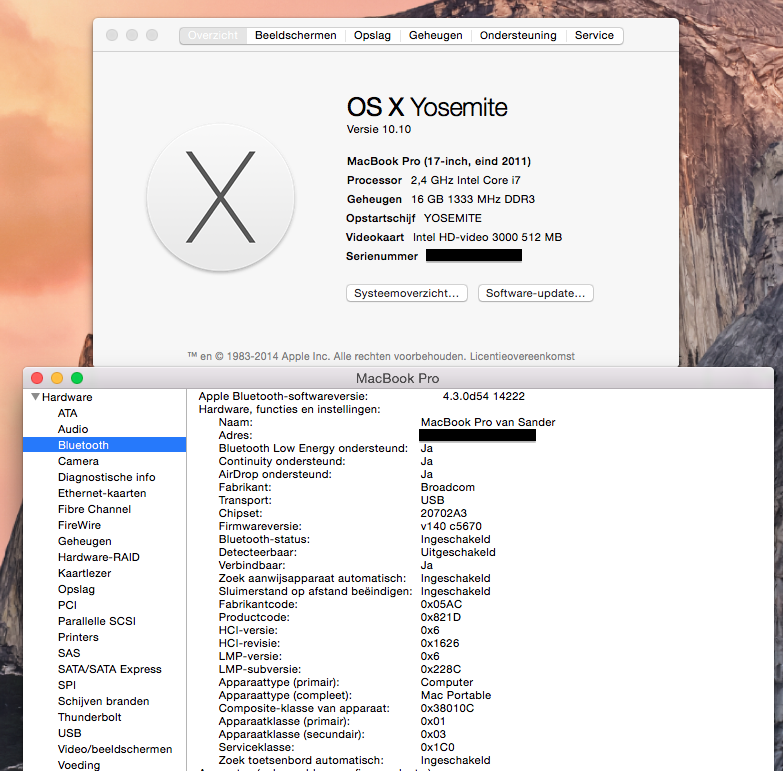The image size is (783, 771).
Task: Select Fibre Channel in sidebar
Action: 94,509
